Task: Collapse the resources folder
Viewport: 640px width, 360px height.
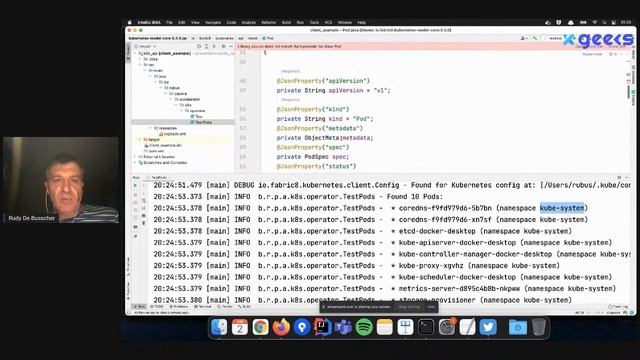Action: [x=151, y=128]
